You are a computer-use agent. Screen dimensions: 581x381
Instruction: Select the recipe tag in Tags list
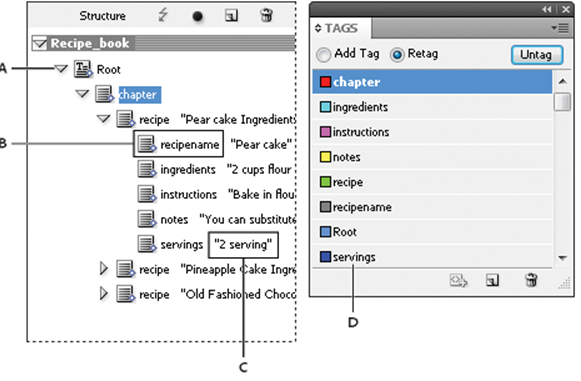tap(432, 182)
